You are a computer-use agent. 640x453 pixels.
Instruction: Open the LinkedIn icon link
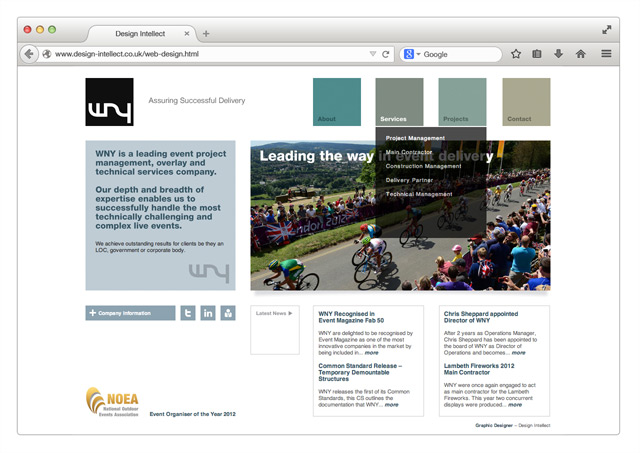pos(208,313)
